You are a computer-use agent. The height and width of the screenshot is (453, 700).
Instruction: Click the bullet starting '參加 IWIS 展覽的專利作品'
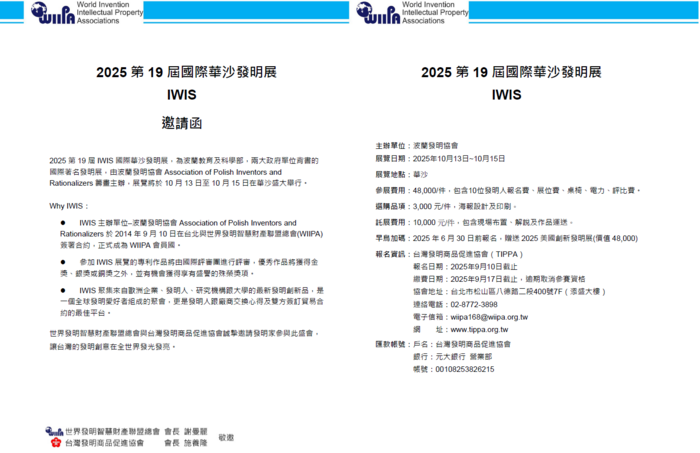click(x=189, y=267)
